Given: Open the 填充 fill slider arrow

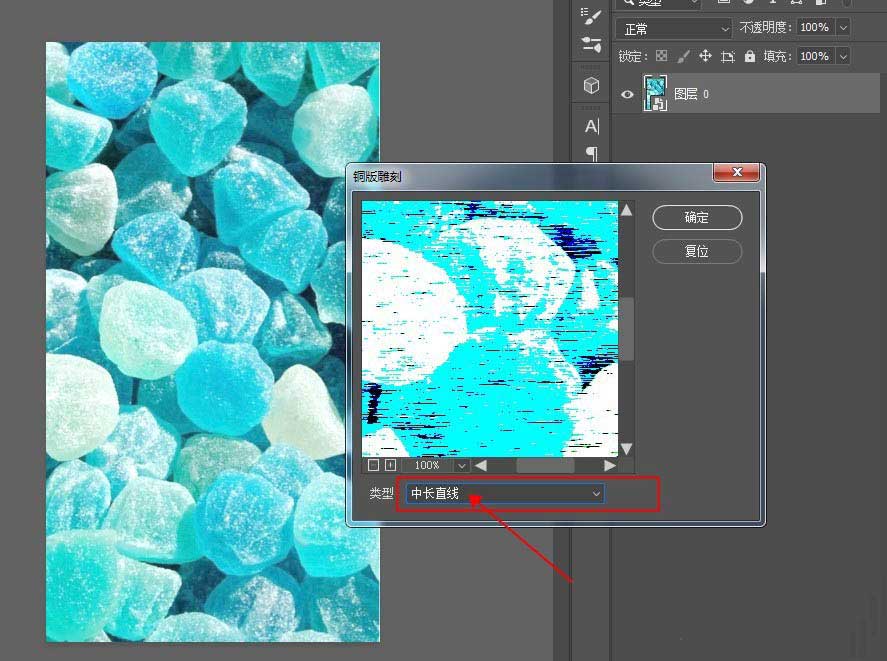Looking at the screenshot, I should [x=843, y=56].
